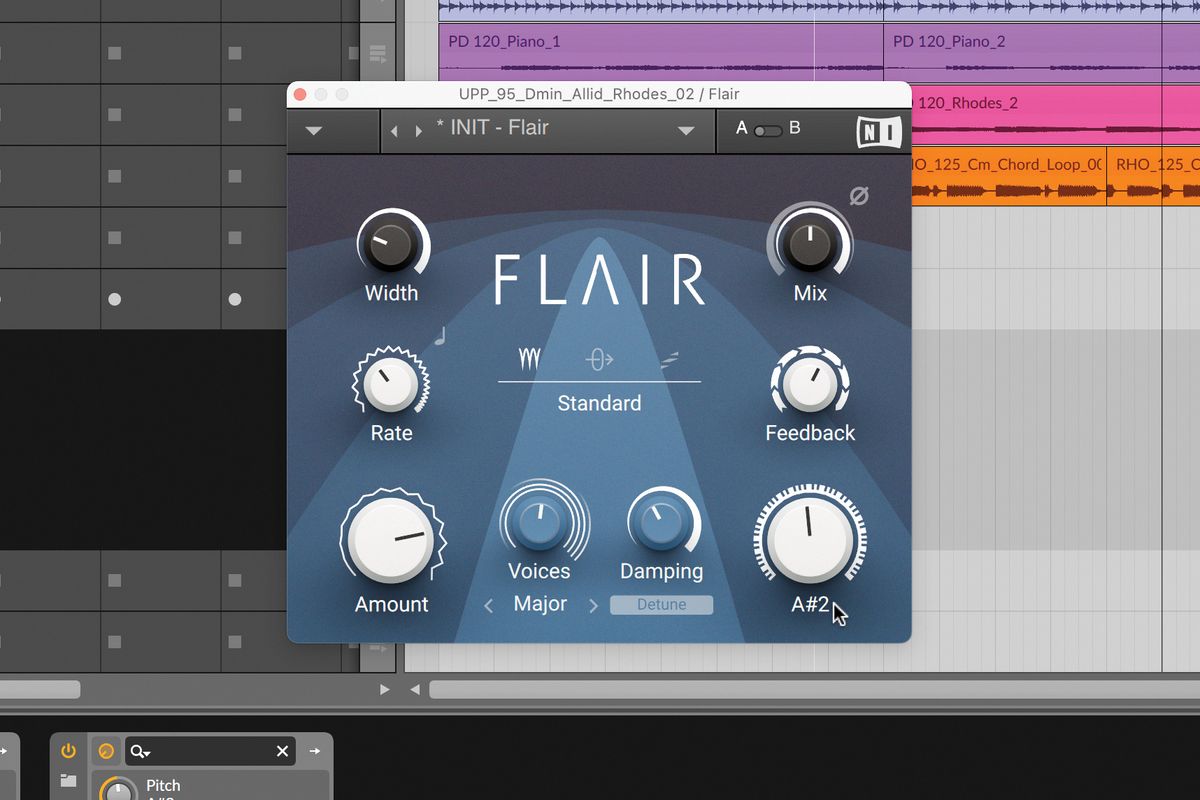This screenshot has width=1200, height=800.
Task: Enable the Detune button under Damping
Action: pos(661,604)
